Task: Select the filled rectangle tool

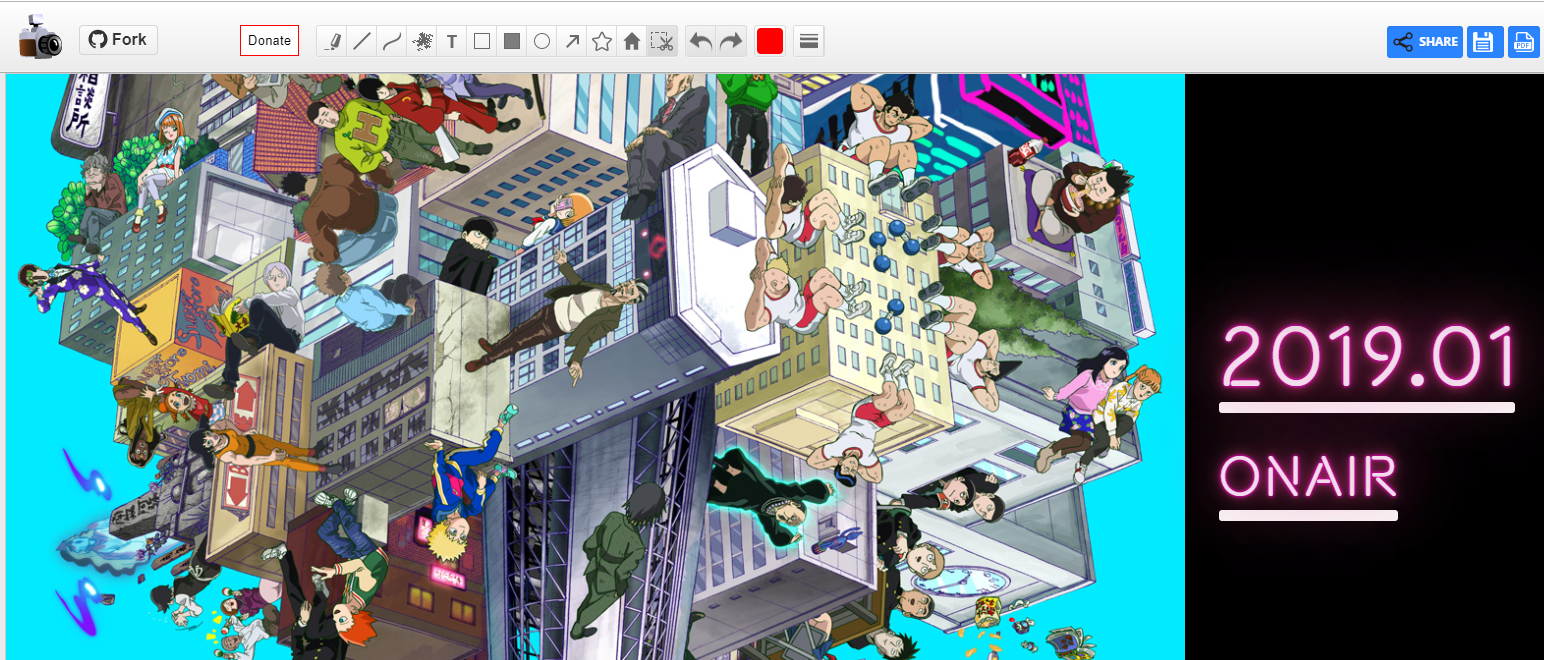Action: [x=512, y=41]
